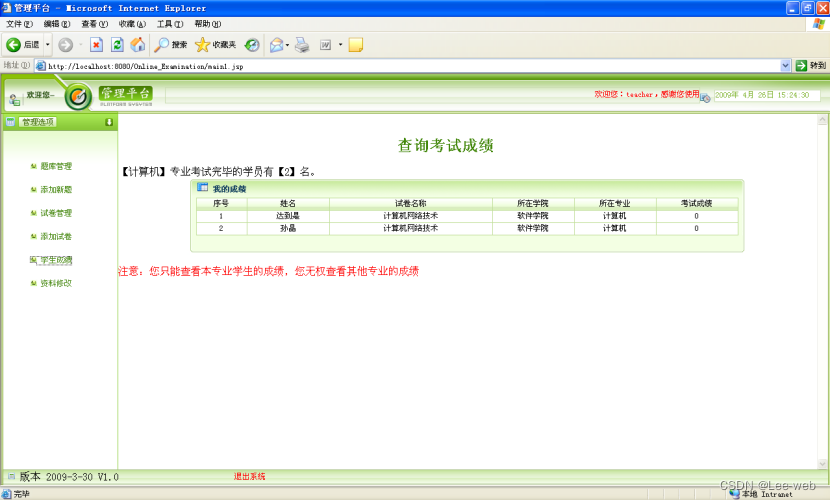Click the date and time field
The image size is (831, 500).
click(x=767, y=95)
